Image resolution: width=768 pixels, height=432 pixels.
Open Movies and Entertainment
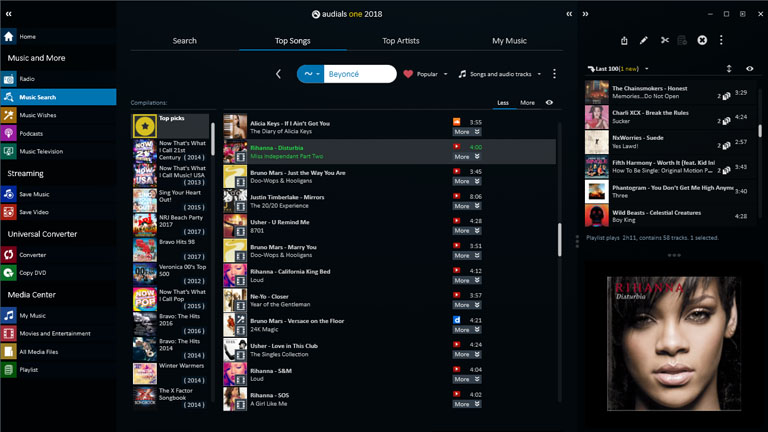click(58, 334)
